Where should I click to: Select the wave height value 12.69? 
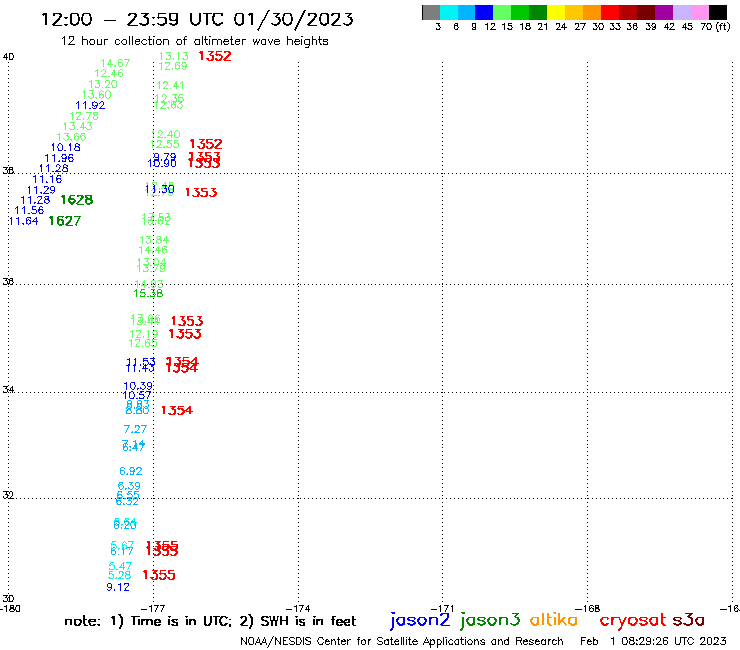(173, 66)
